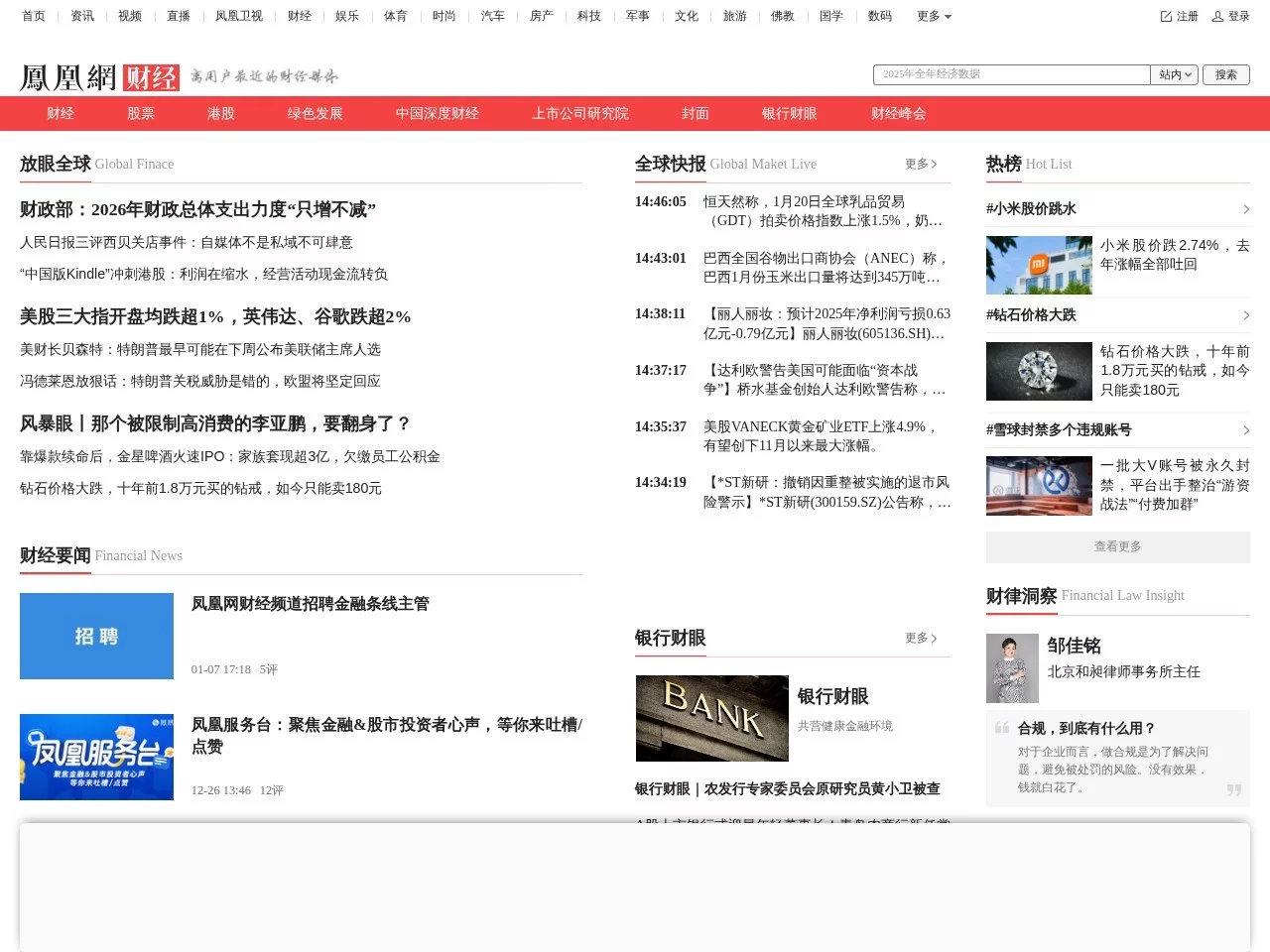Open 军事 from the top menu bar
This screenshot has height=952, width=1270.
coord(637,16)
